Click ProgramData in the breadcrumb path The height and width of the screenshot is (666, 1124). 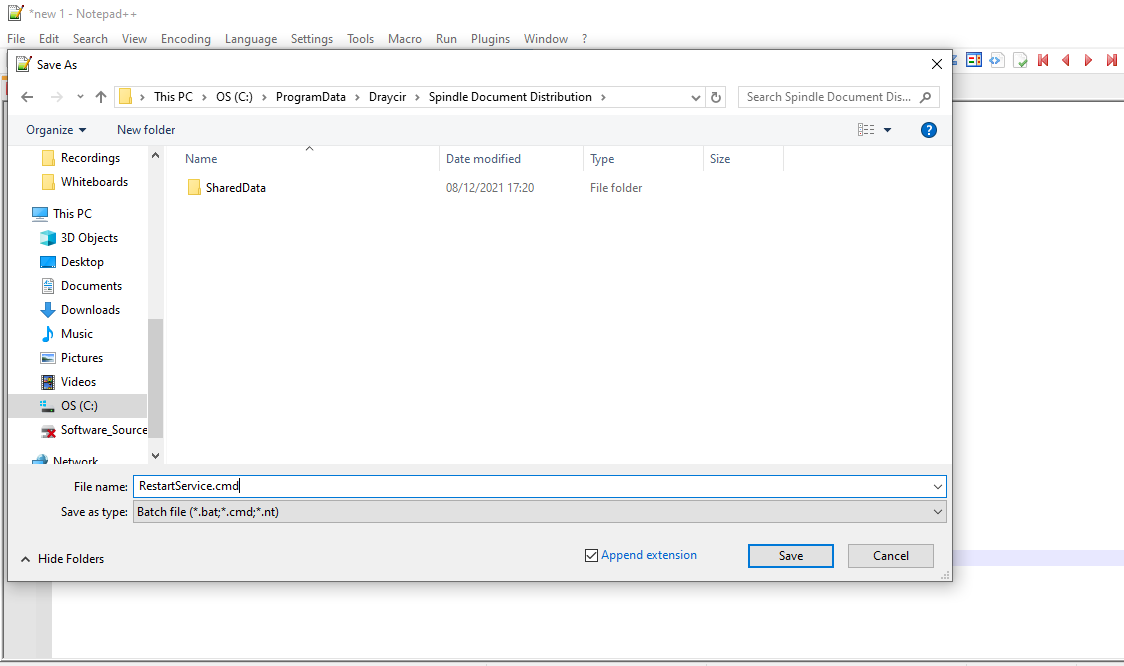(x=310, y=97)
